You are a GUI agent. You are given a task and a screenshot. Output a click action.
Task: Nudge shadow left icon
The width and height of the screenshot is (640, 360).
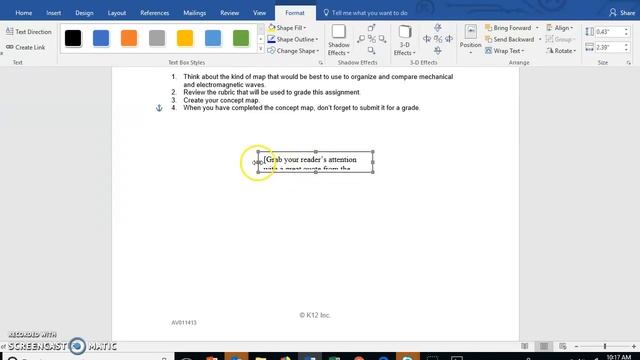[361, 39]
